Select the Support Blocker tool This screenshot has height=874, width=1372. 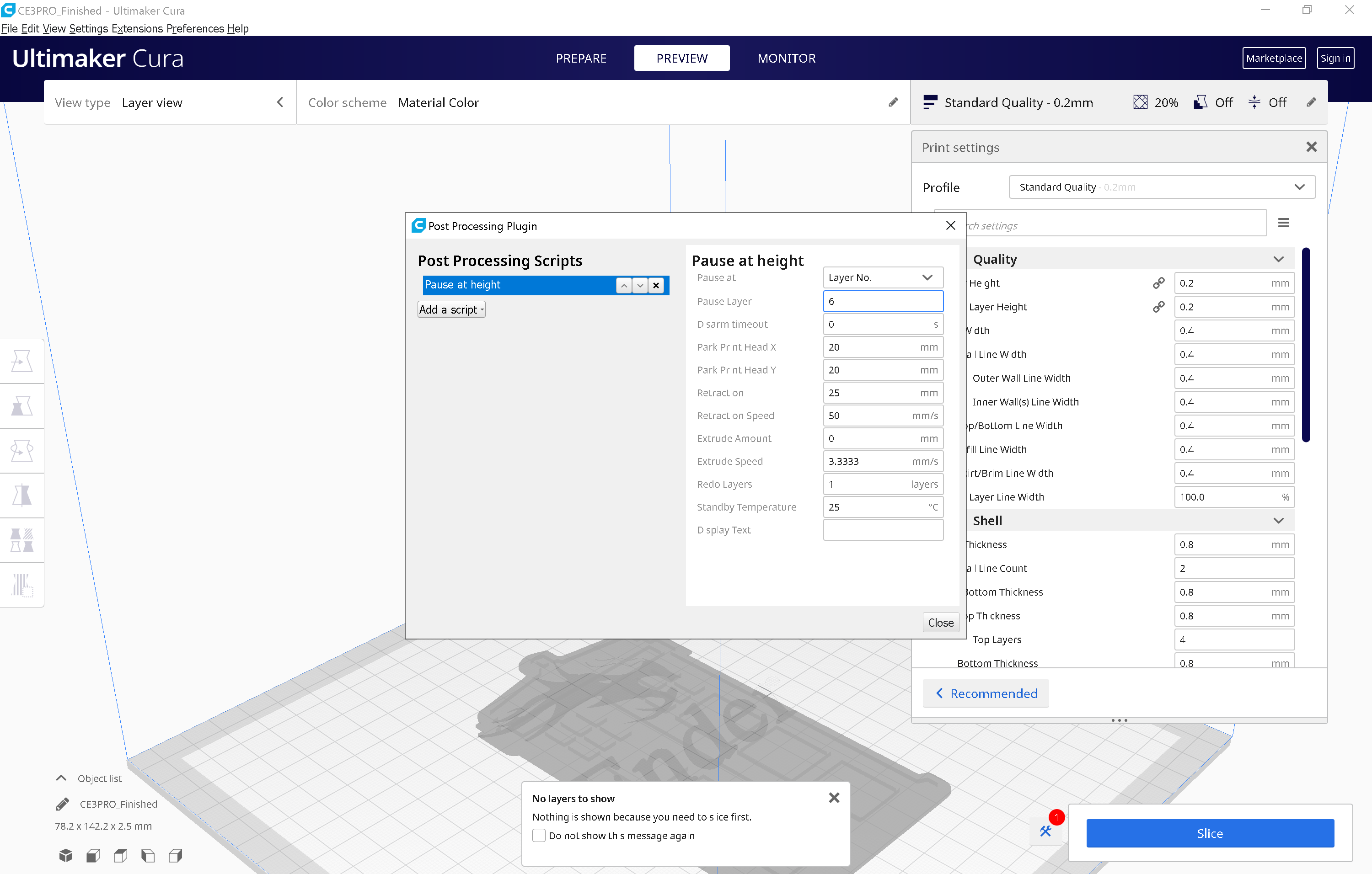21,585
